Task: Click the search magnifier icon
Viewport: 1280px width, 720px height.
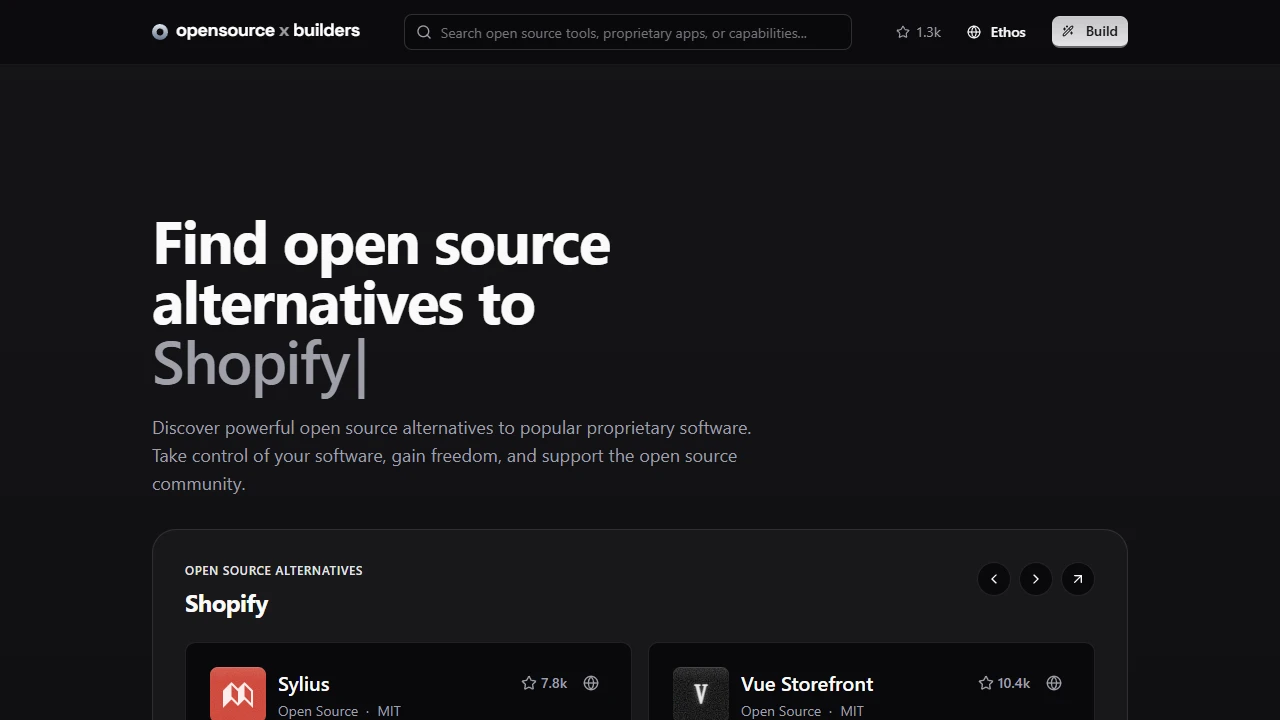Action: [424, 32]
